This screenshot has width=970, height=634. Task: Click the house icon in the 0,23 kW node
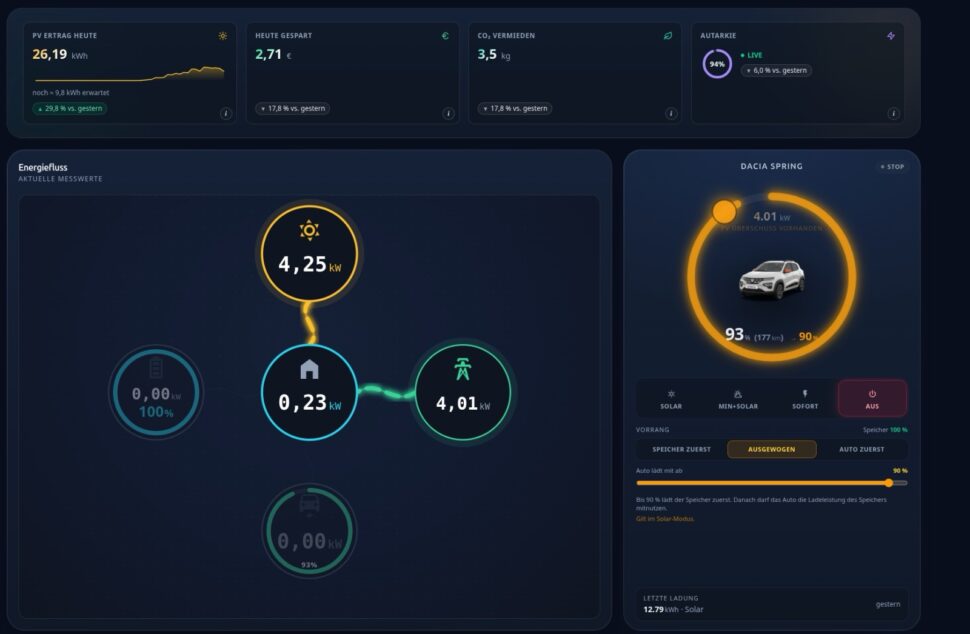tap(309, 369)
